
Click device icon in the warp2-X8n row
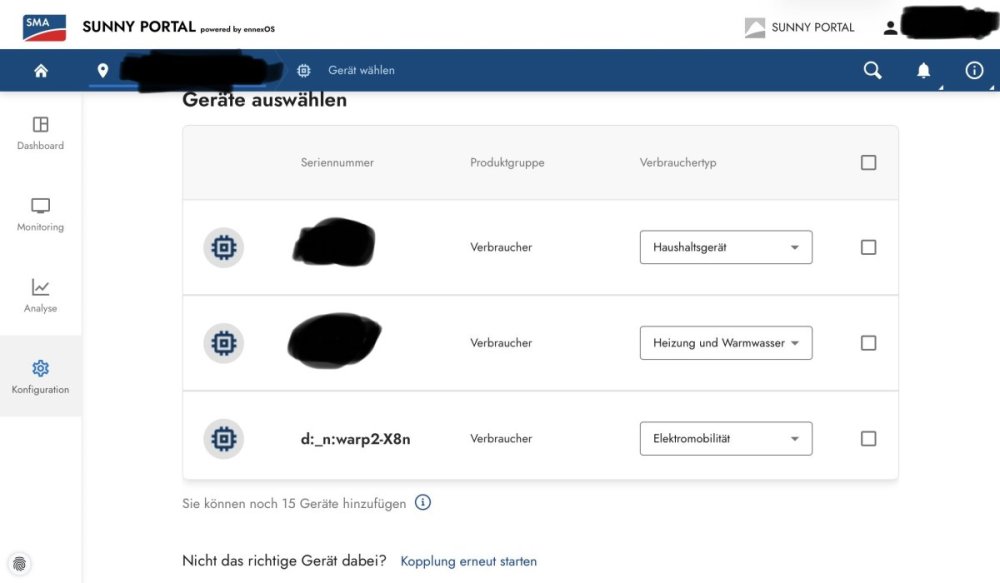(224, 438)
